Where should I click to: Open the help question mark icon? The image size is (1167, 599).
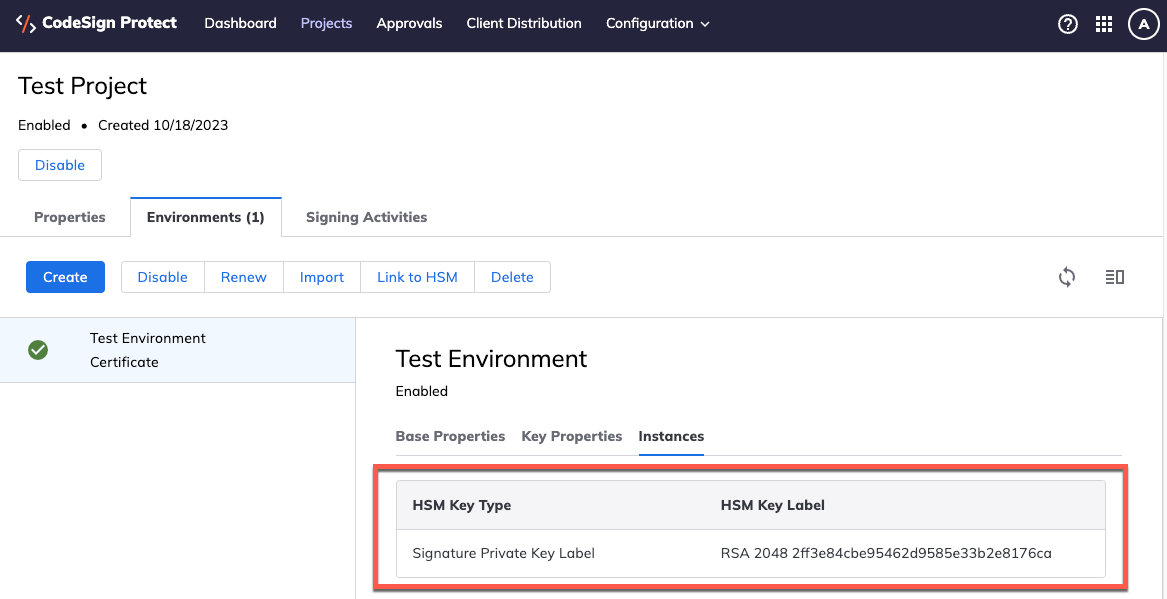pos(1068,25)
